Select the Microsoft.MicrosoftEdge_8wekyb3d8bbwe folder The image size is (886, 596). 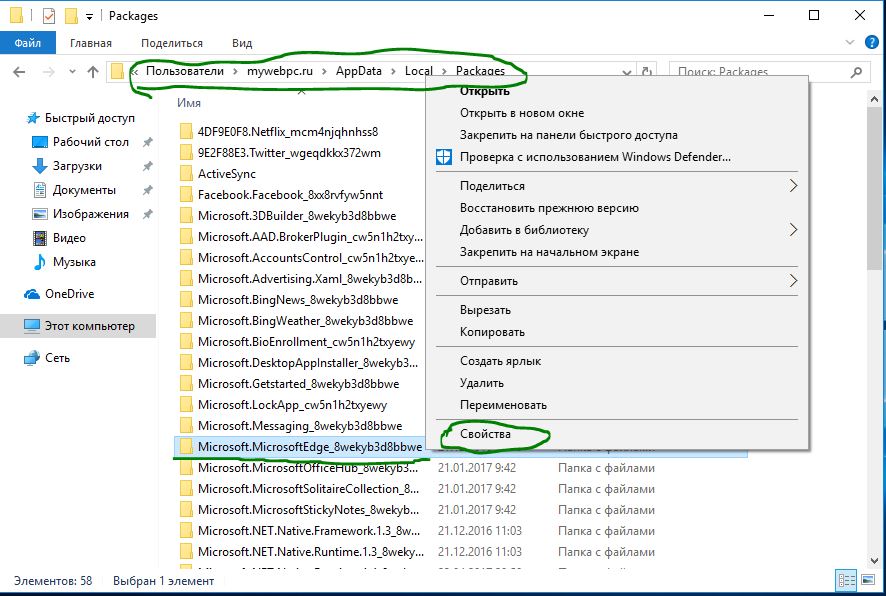click(310, 447)
